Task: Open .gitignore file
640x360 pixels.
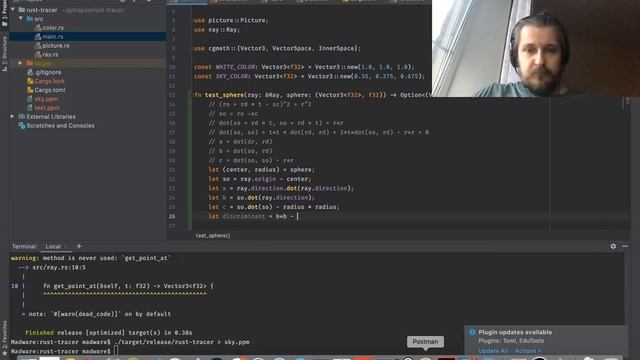Action: [48, 72]
